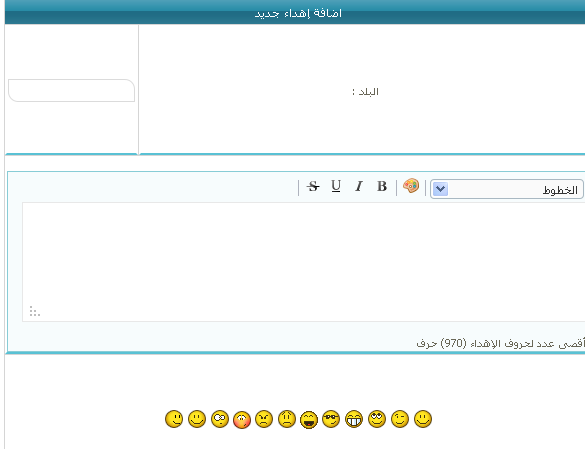
Task: Insert the smirking smiley with crooked smile
Action: point(174,419)
